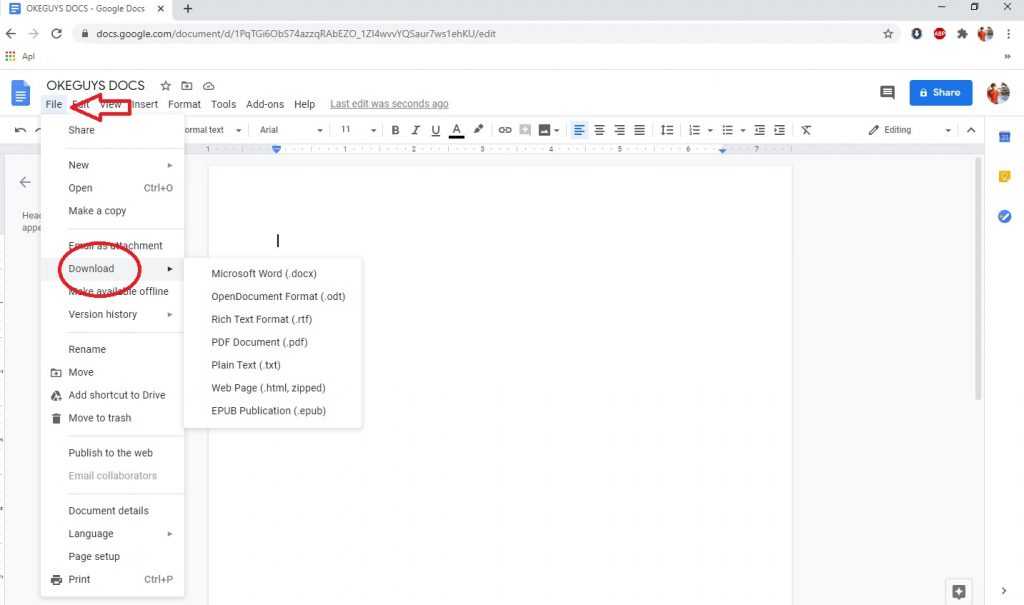The height and width of the screenshot is (605, 1024).
Task: Open the text color picker
Action: coord(456,130)
